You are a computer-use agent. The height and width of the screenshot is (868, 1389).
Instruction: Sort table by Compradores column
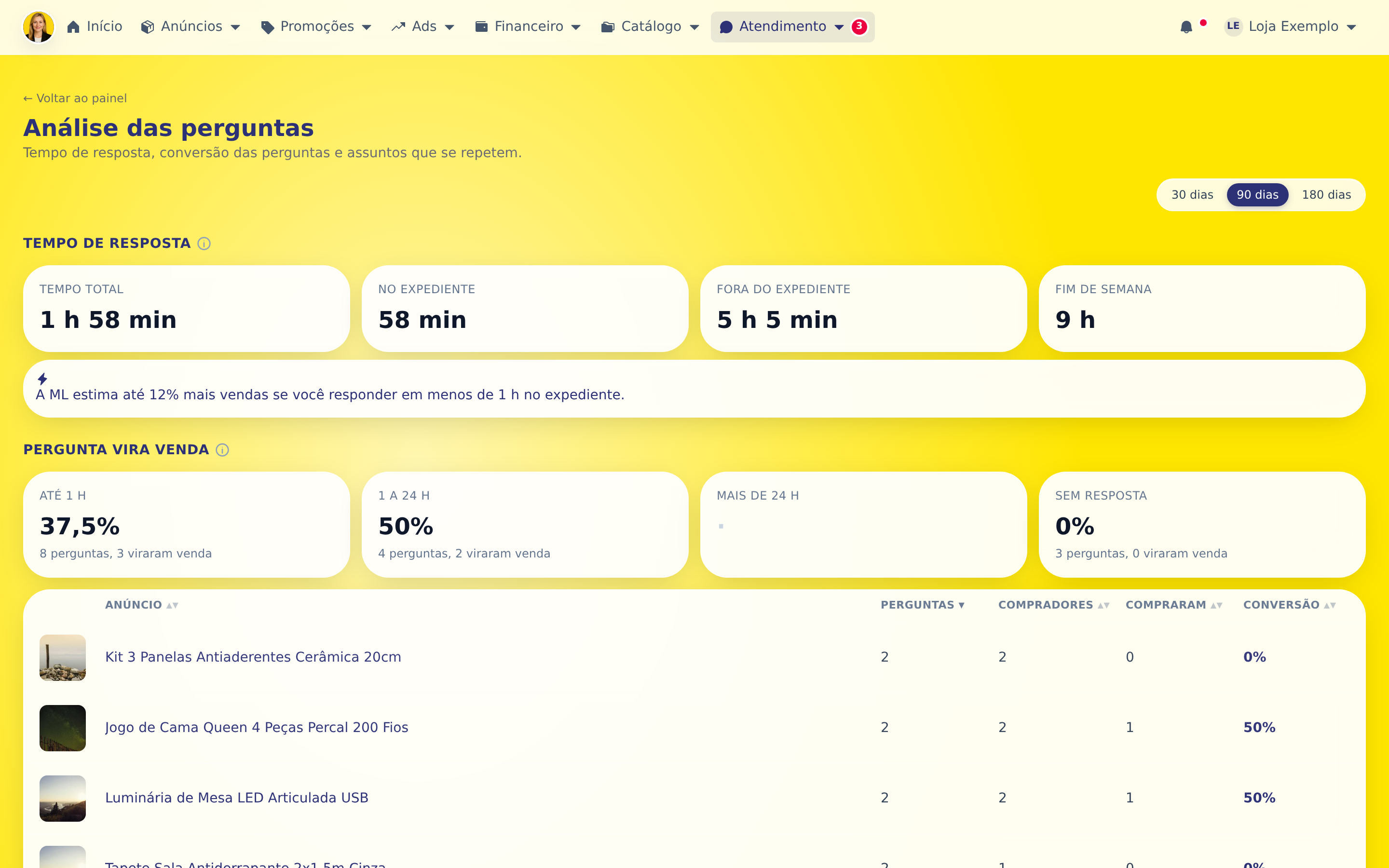[x=1054, y=605]
